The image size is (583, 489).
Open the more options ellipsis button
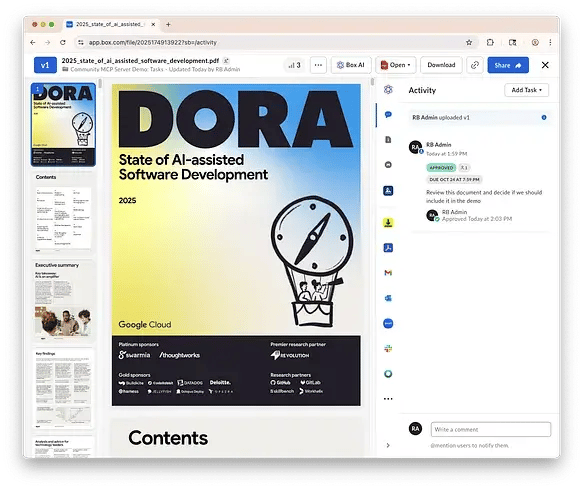[x=318, y=65]
